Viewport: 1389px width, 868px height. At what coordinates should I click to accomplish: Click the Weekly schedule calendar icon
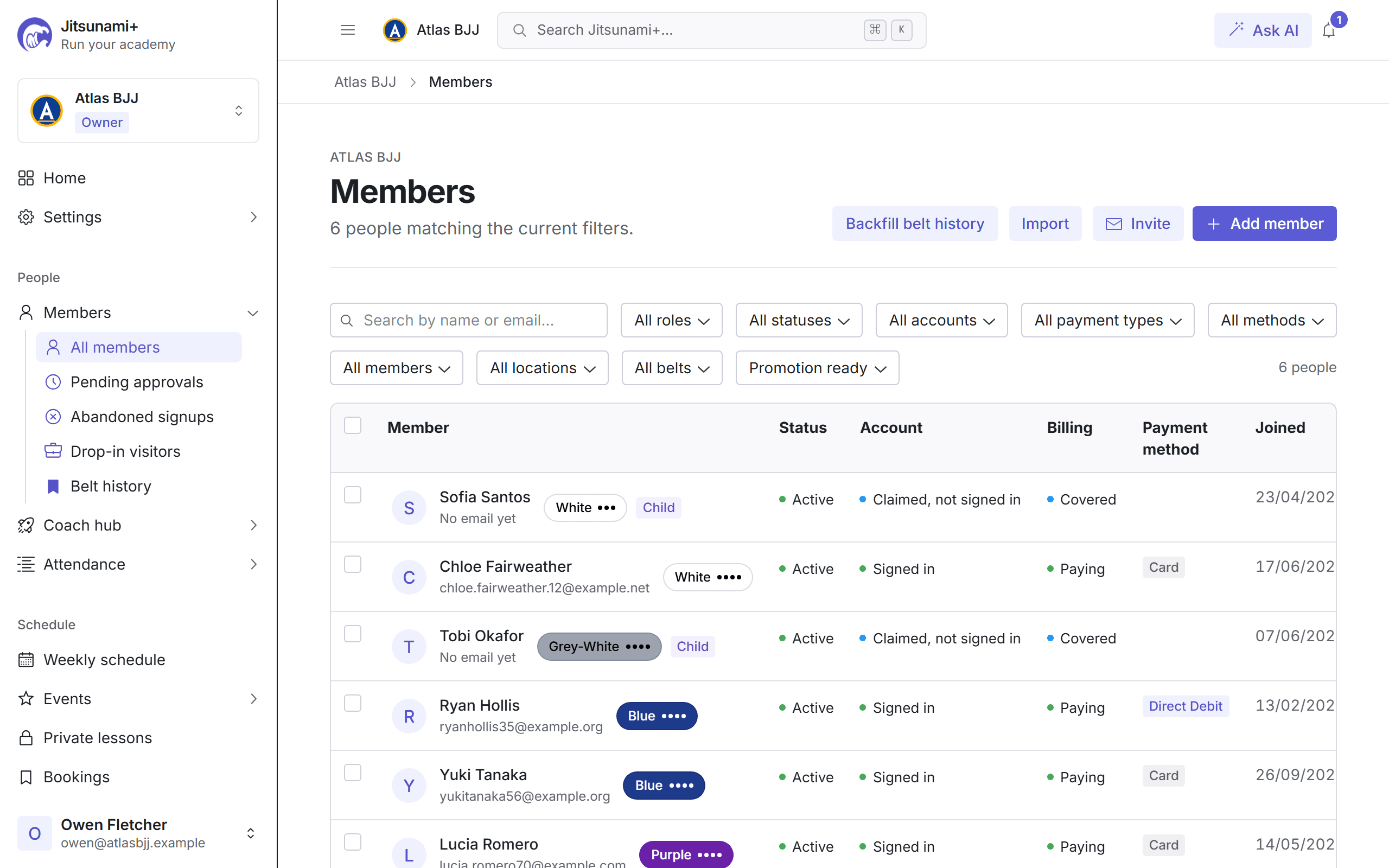coord(26,660)
